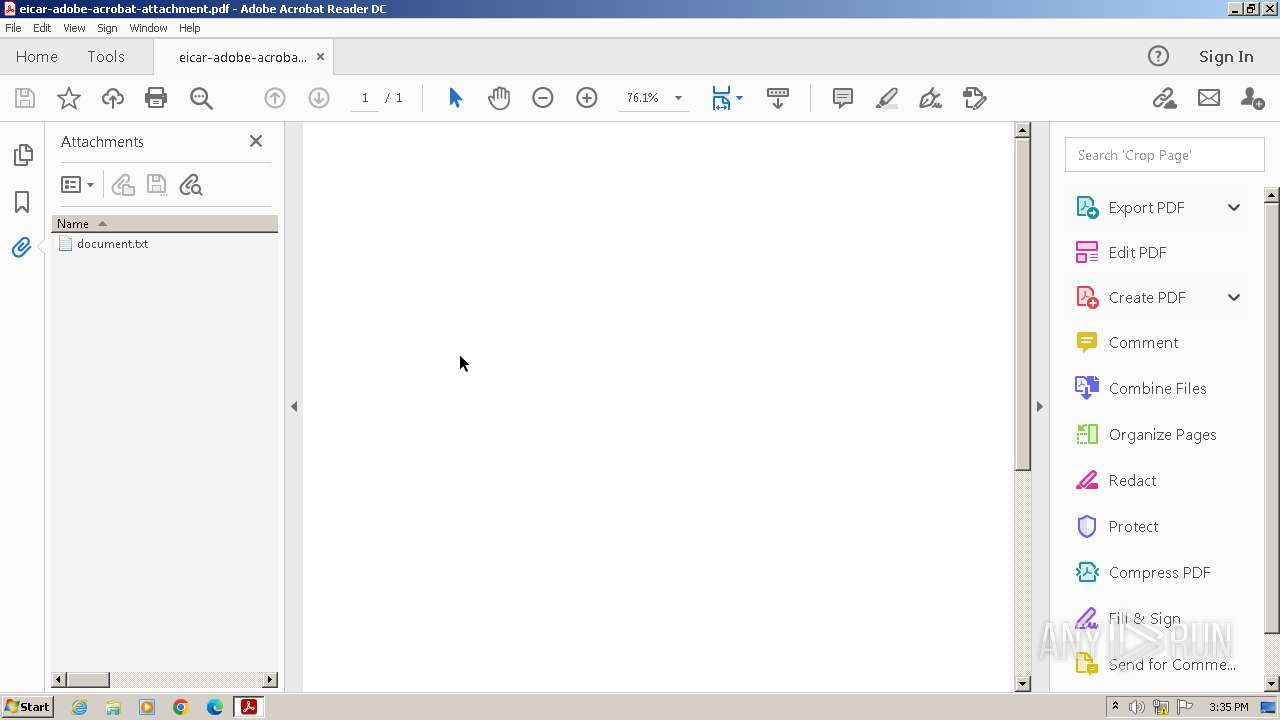Click the share link icon
Screen dimensions: 1280x720
tap(1164, 98)
